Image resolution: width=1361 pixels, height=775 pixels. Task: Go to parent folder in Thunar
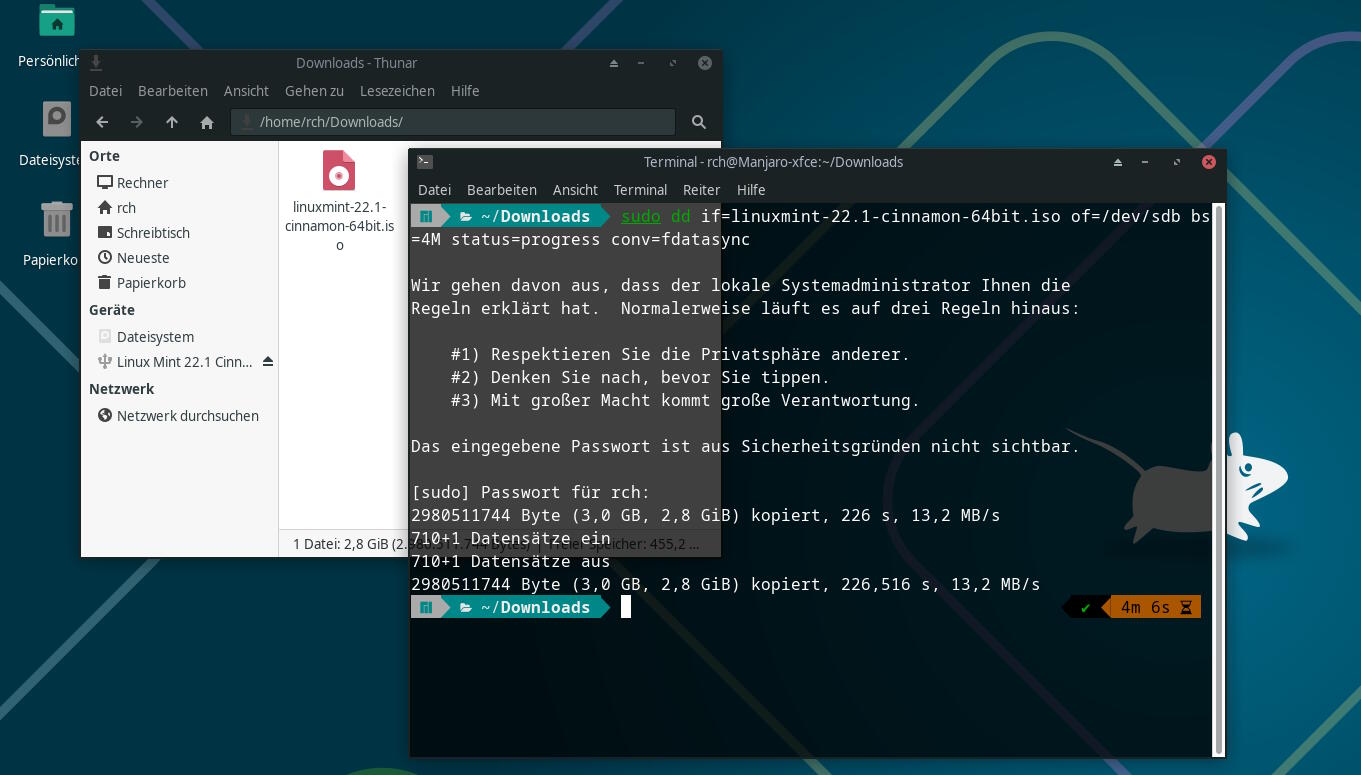tap(172, 122)
